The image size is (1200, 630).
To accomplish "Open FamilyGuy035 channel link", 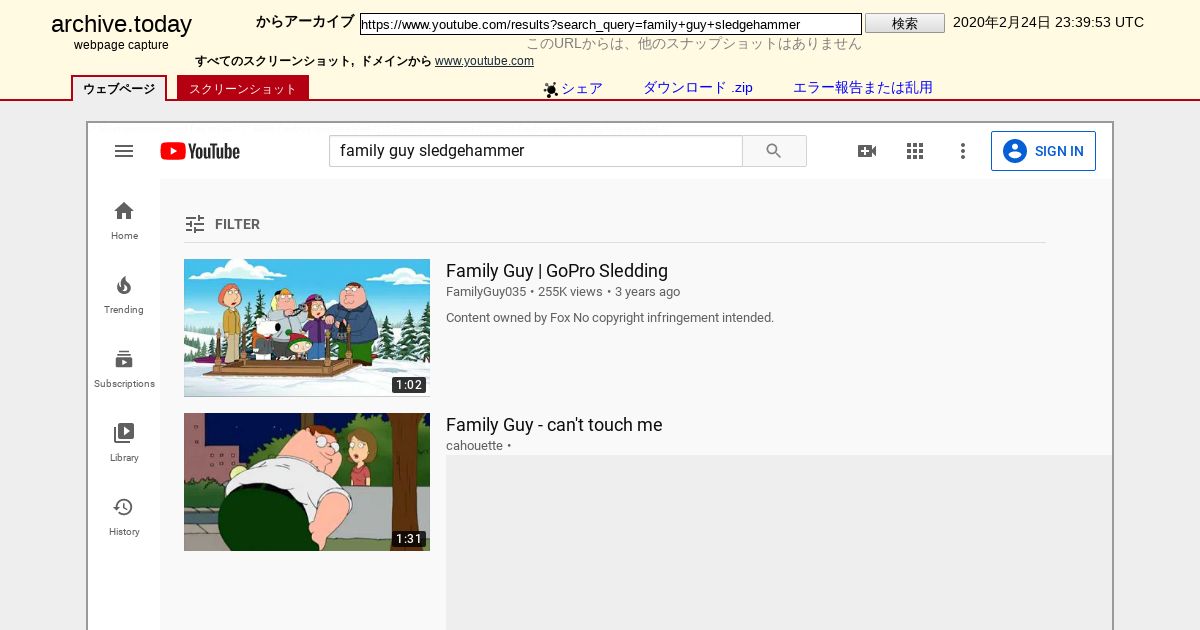I will pos(486,292).
